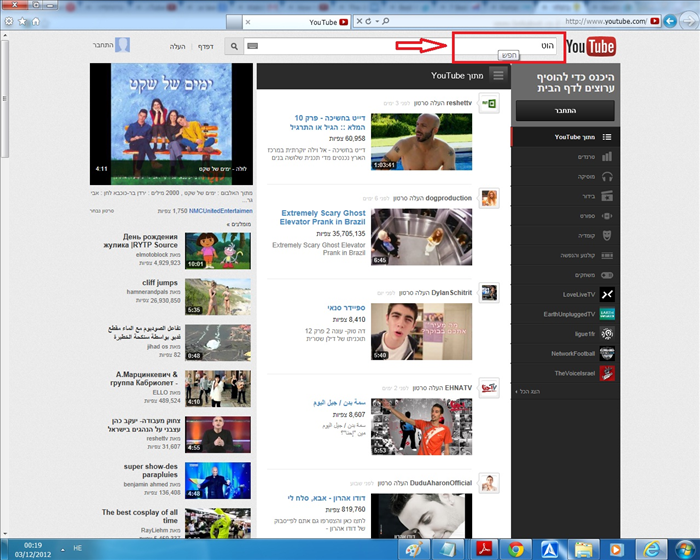Select the gaming category with controller icon

click(565, 275)
